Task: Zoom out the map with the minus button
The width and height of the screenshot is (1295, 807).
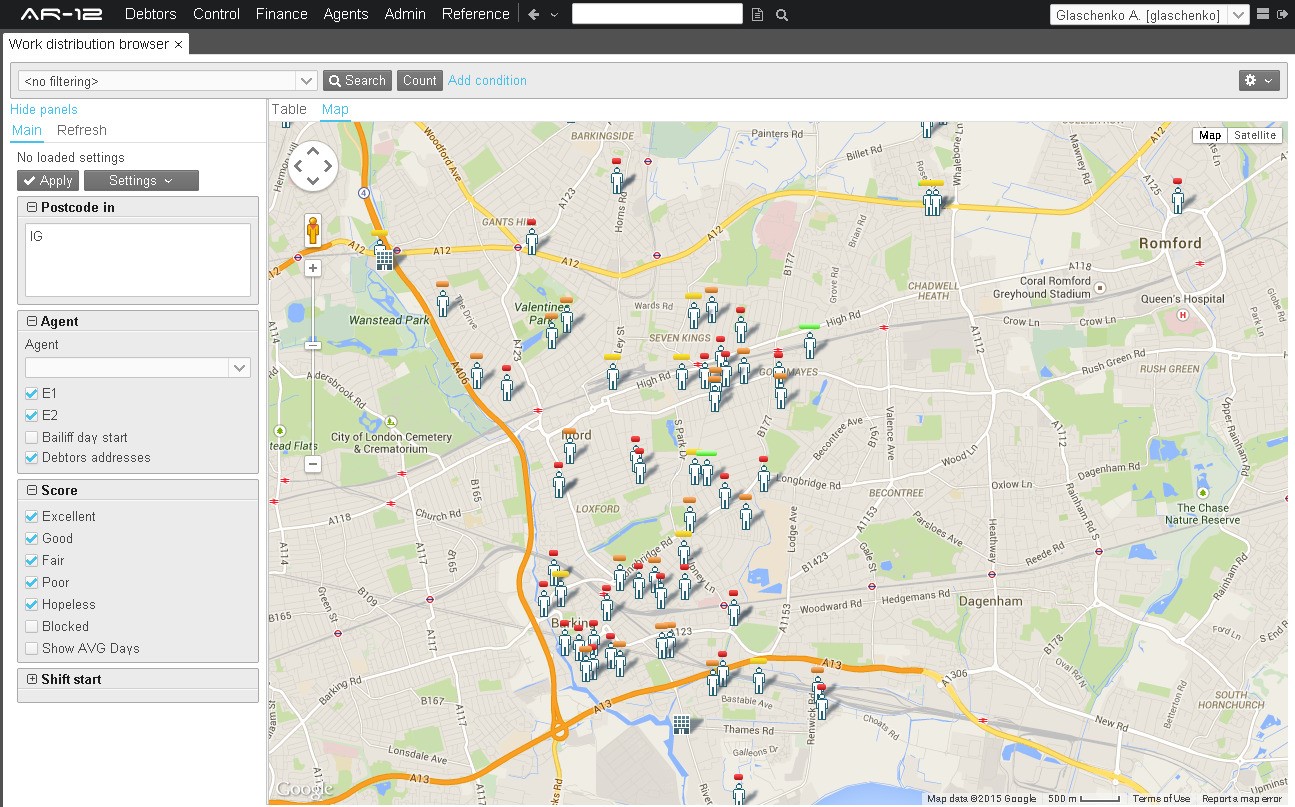Action: pyautogui.click(x=313, y=464)
